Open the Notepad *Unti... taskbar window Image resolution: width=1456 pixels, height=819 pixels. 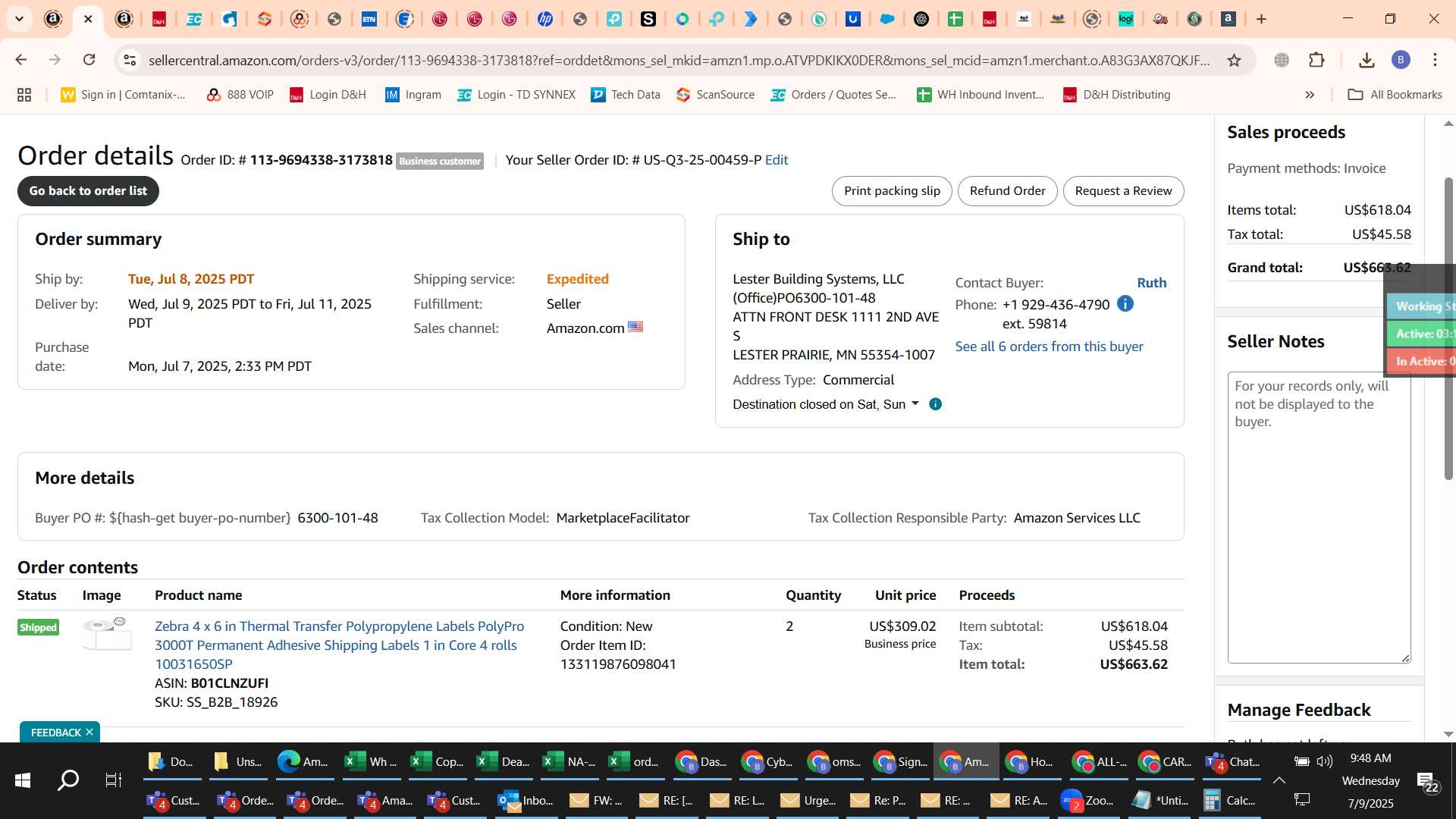(1161, 800)
